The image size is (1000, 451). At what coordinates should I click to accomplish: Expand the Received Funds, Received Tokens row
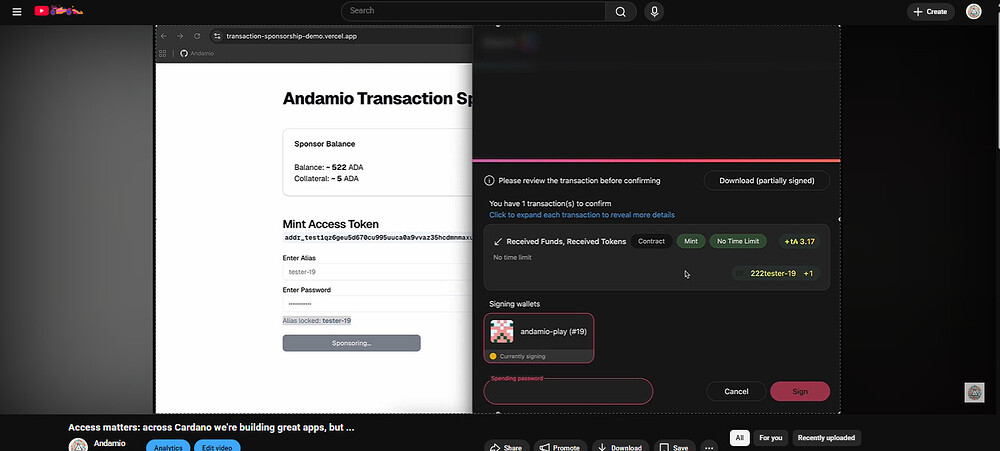coord(656,257)
